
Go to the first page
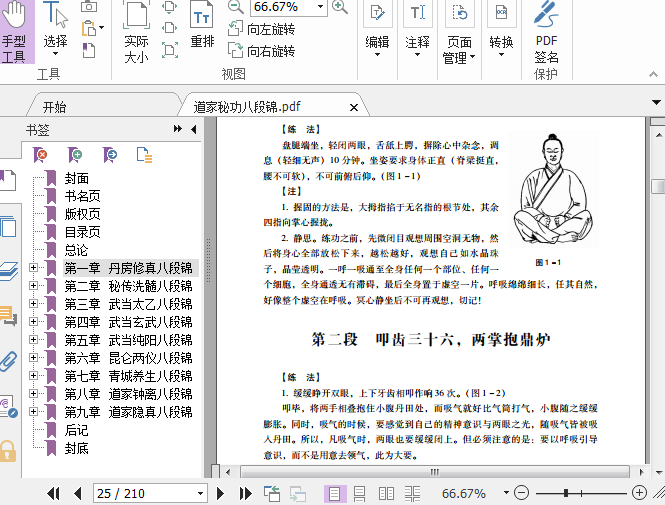coord(53,493)
